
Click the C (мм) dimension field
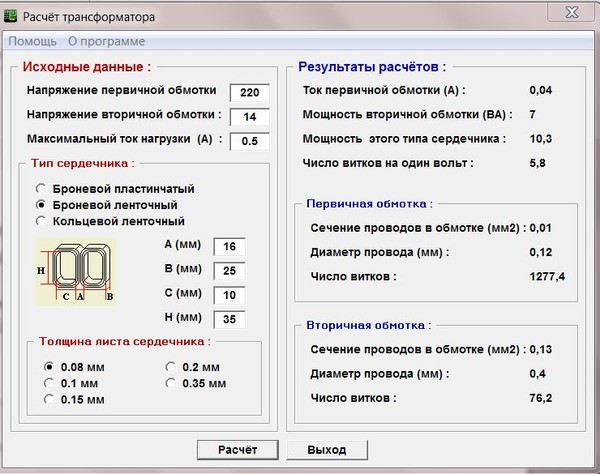tap(229, 295)
